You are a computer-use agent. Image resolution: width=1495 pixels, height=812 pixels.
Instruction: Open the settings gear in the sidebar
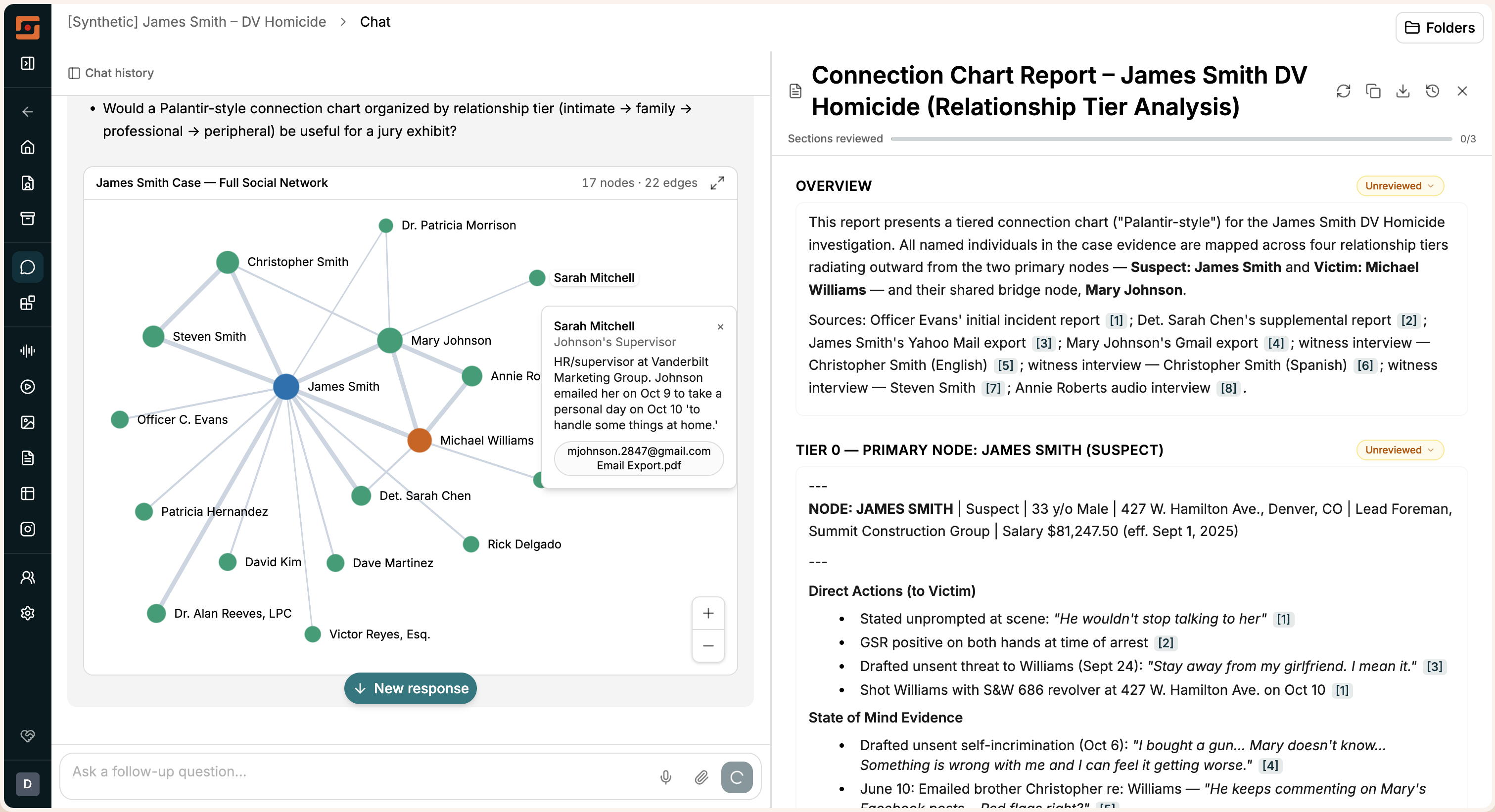point(27,613)
